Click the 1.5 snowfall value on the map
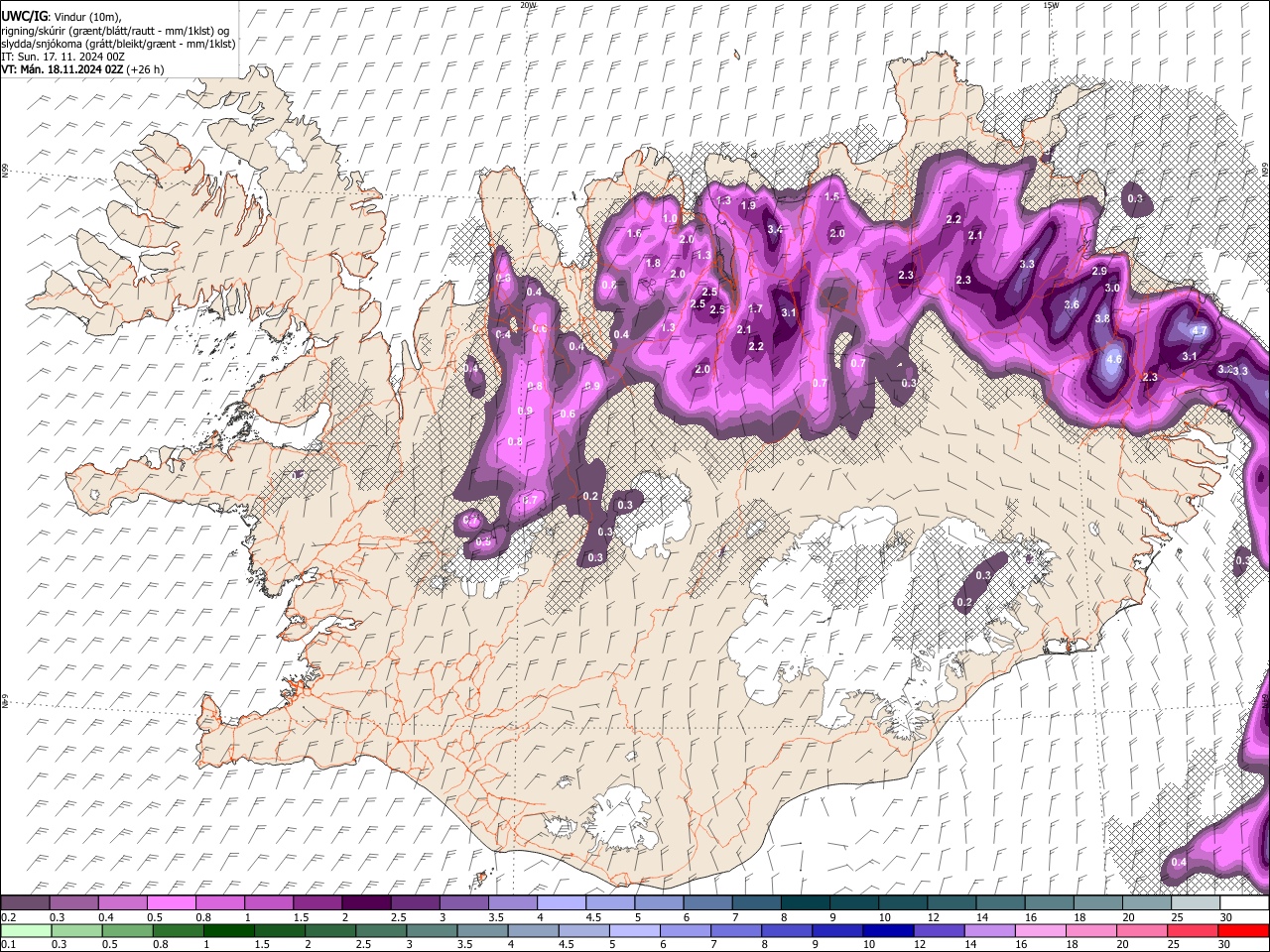The height and width of the screenshot is (952, 1270). click(831, 197)
